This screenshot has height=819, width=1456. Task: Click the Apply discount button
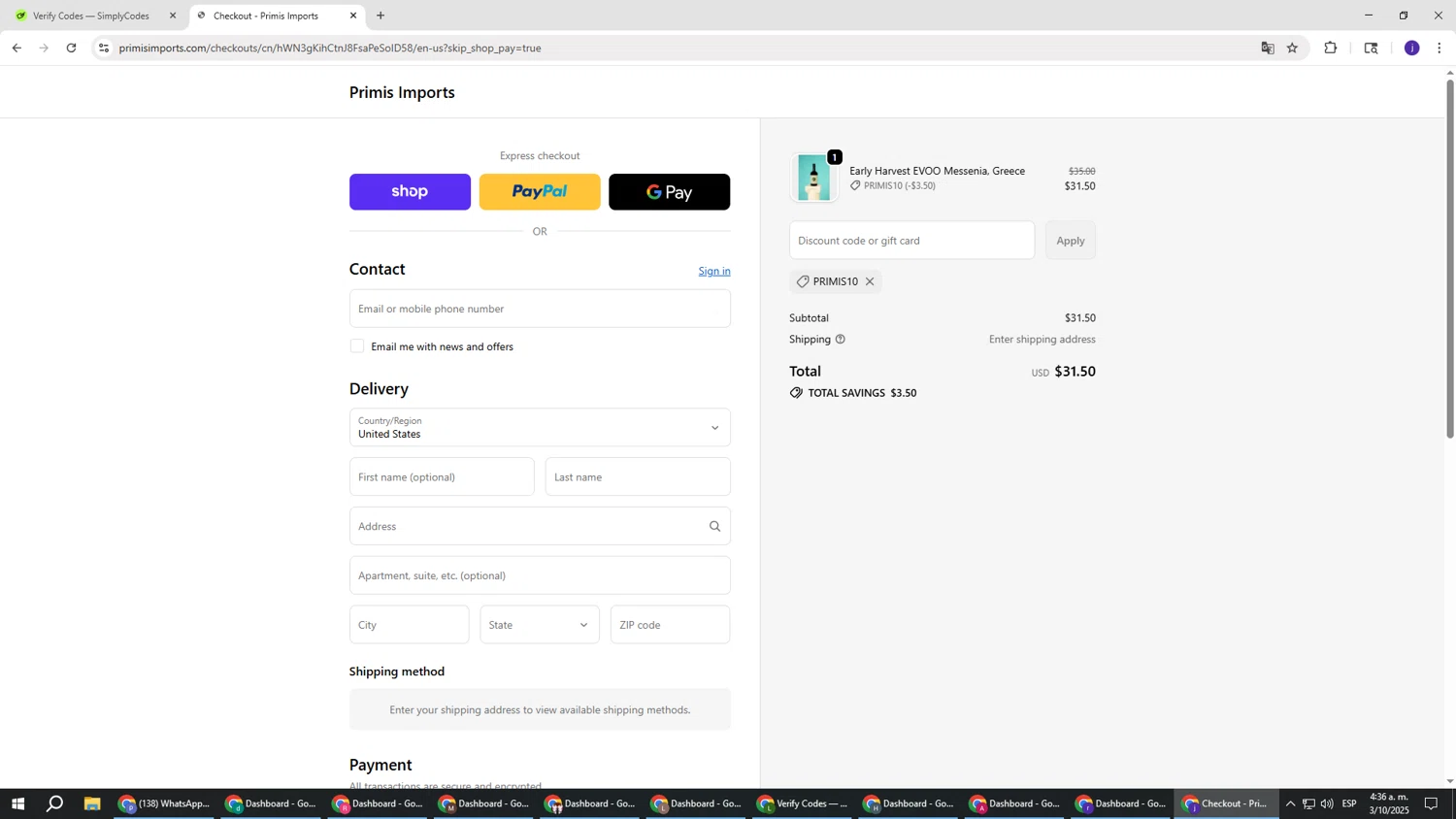pos(1071,241)
